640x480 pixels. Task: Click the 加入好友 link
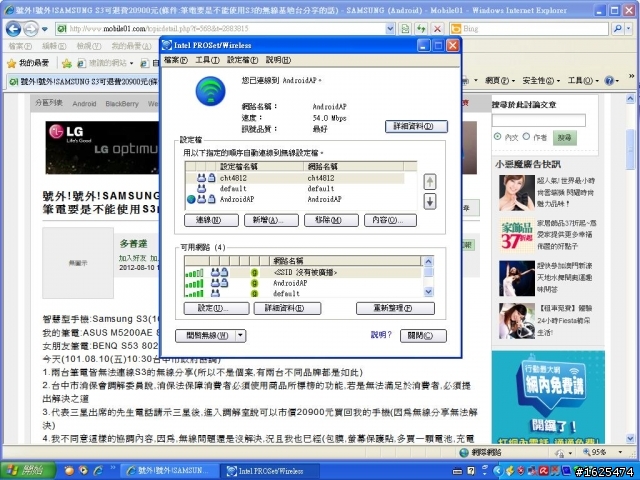(133, 258)
